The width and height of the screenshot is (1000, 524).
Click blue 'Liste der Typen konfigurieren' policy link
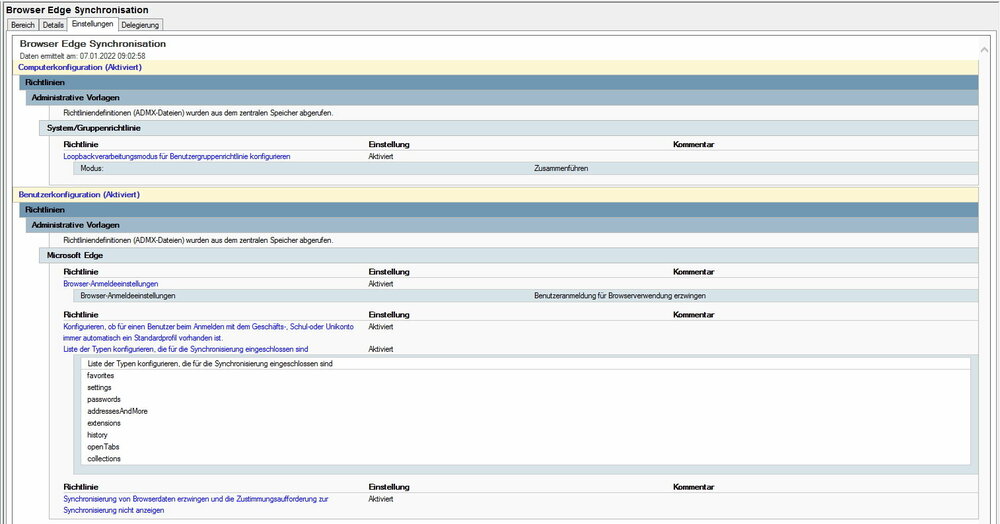185,349
